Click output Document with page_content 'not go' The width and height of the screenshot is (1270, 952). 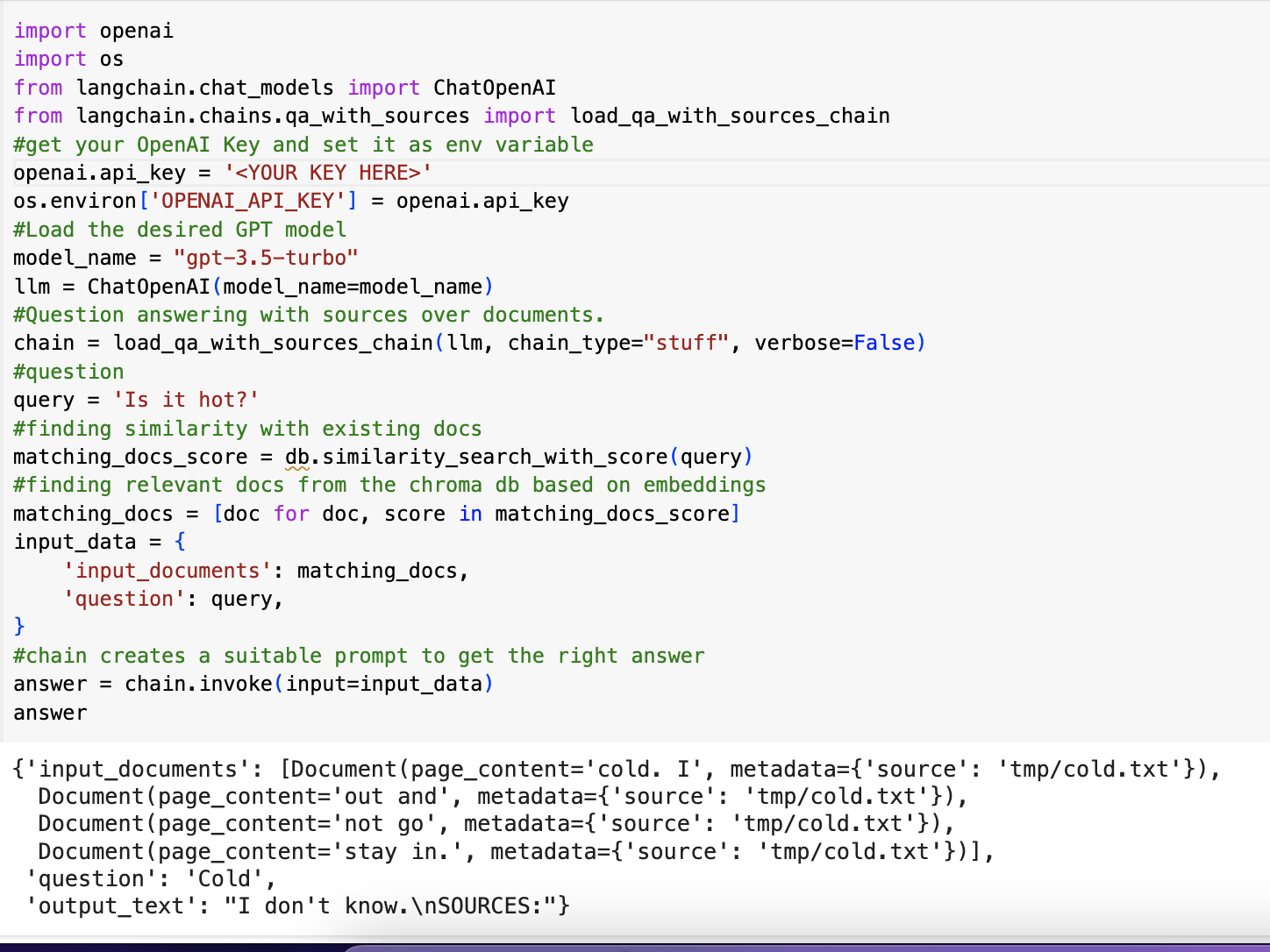[496, 823]
